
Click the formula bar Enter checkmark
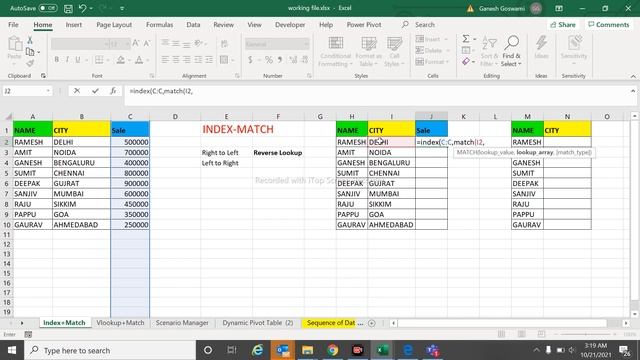(95, 91)
